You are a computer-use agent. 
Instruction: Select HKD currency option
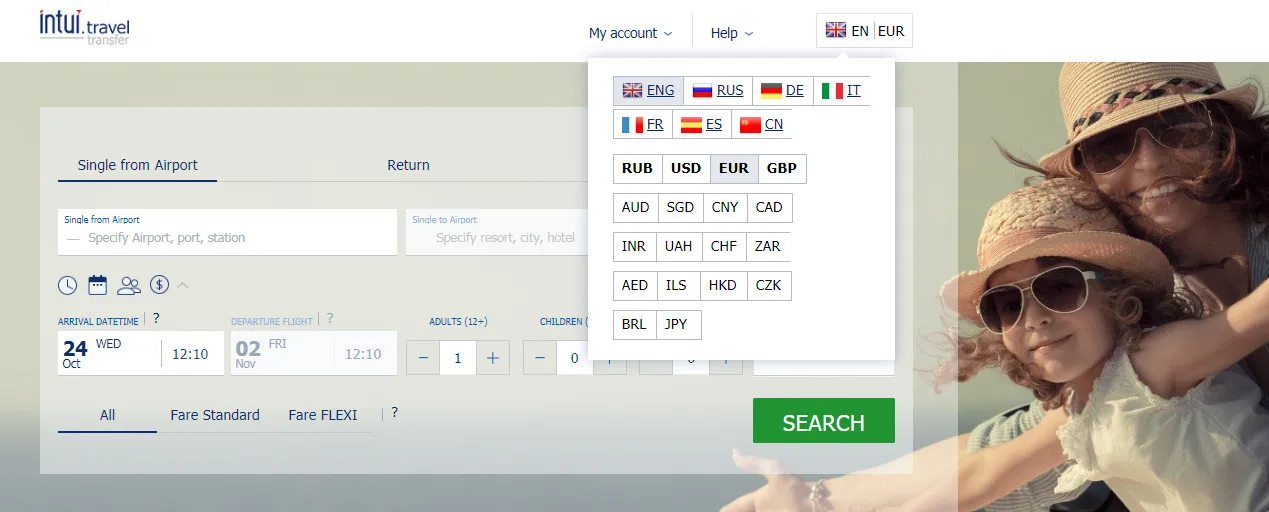tap(723, 285)
